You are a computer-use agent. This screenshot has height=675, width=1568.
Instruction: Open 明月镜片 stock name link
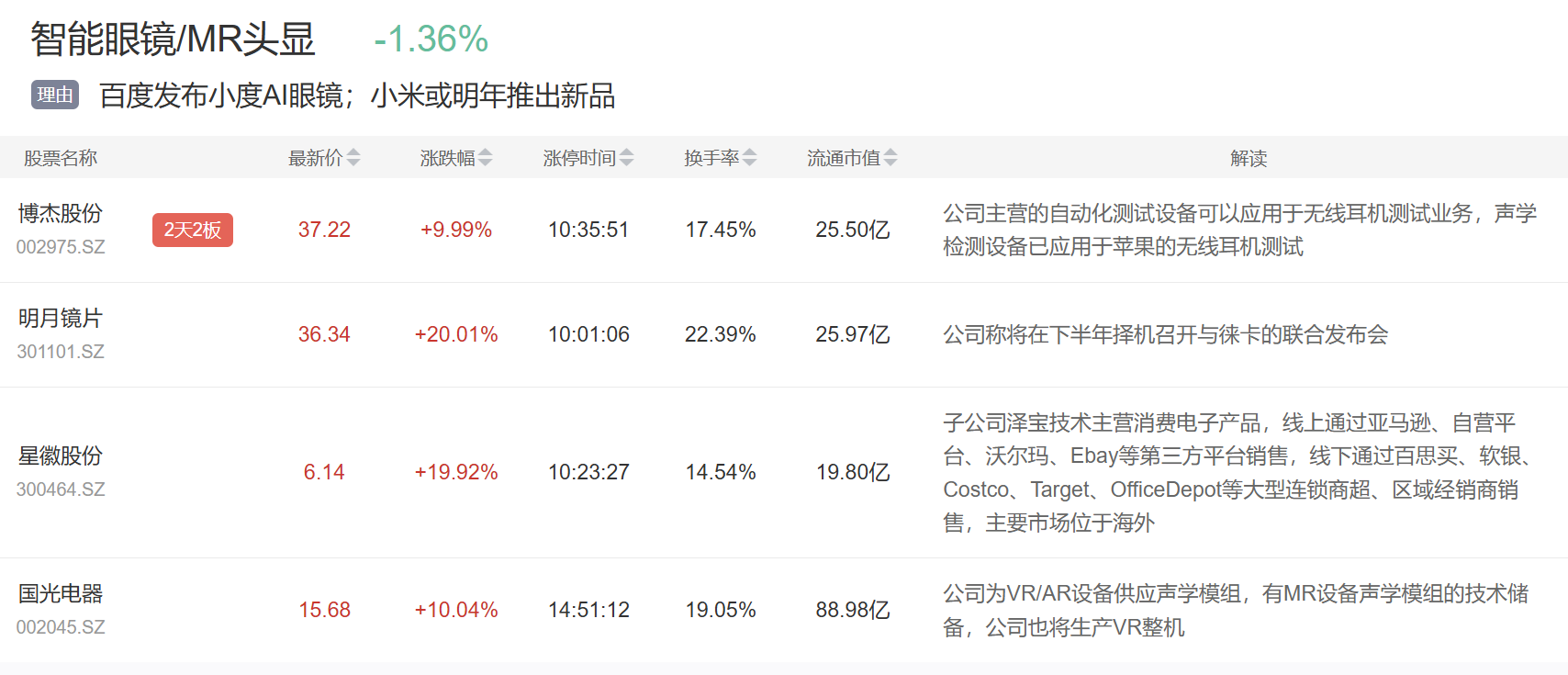point(61,318)
